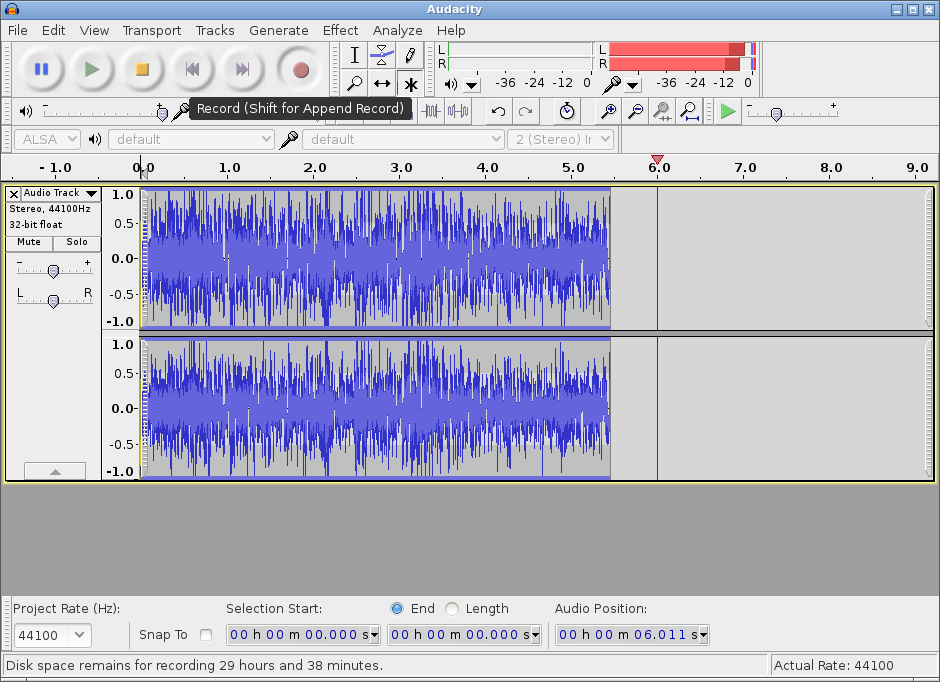
Task: Click the Zoom In magnifier icon
Action: (x=607, y=111)
